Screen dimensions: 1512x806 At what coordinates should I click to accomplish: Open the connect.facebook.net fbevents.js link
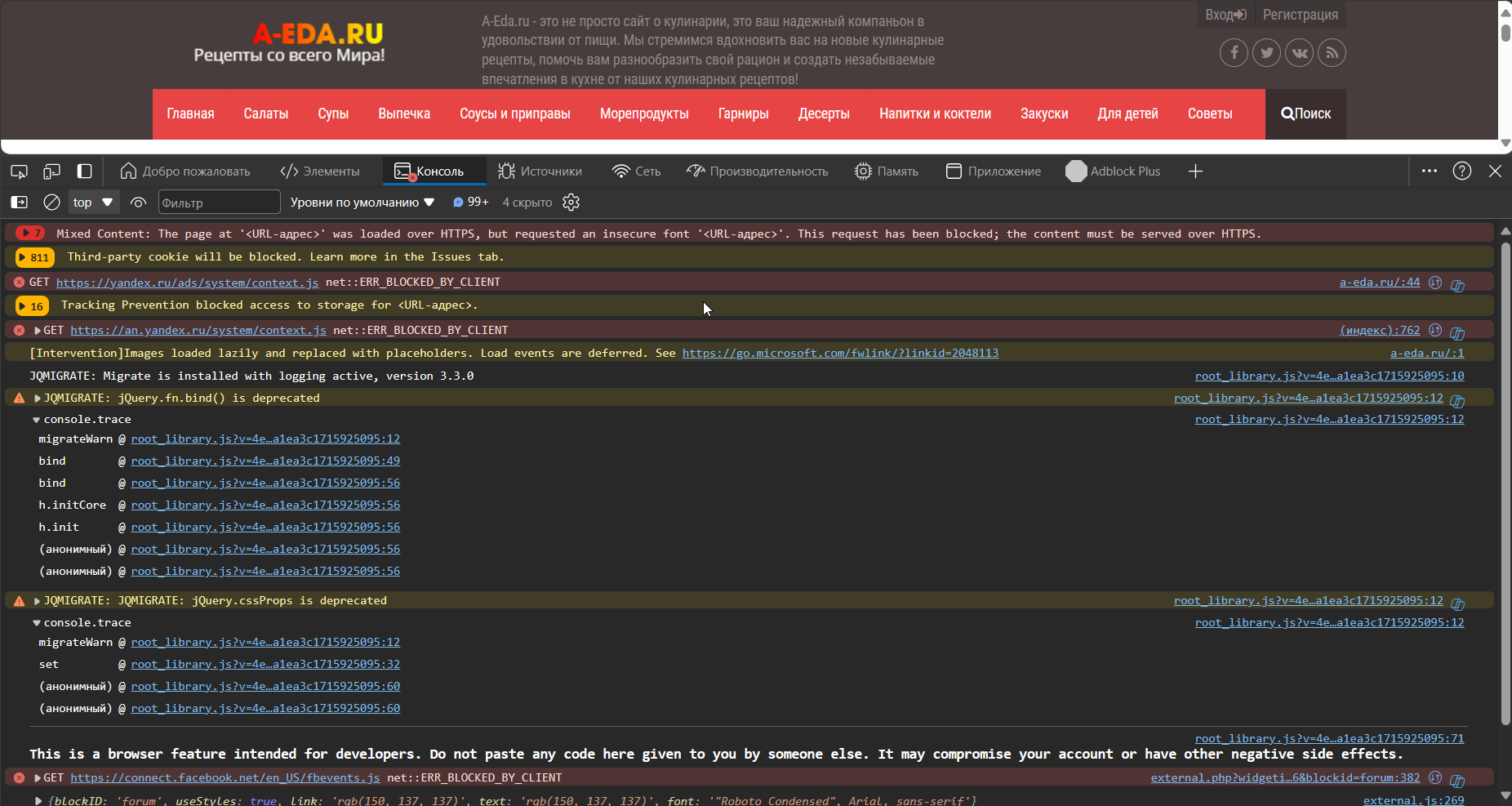225,778
